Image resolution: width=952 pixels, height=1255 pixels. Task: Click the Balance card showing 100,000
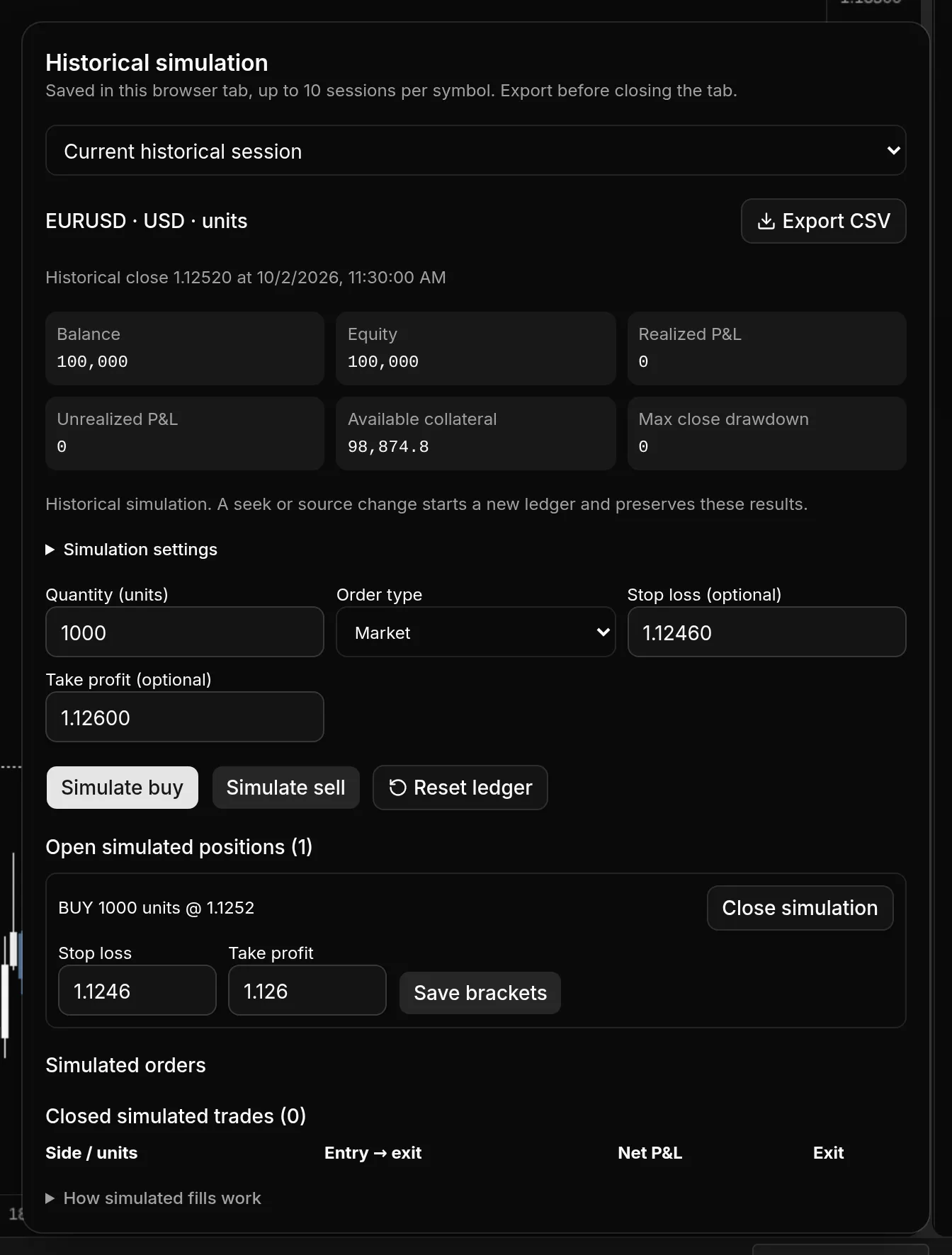click(185, 348)
